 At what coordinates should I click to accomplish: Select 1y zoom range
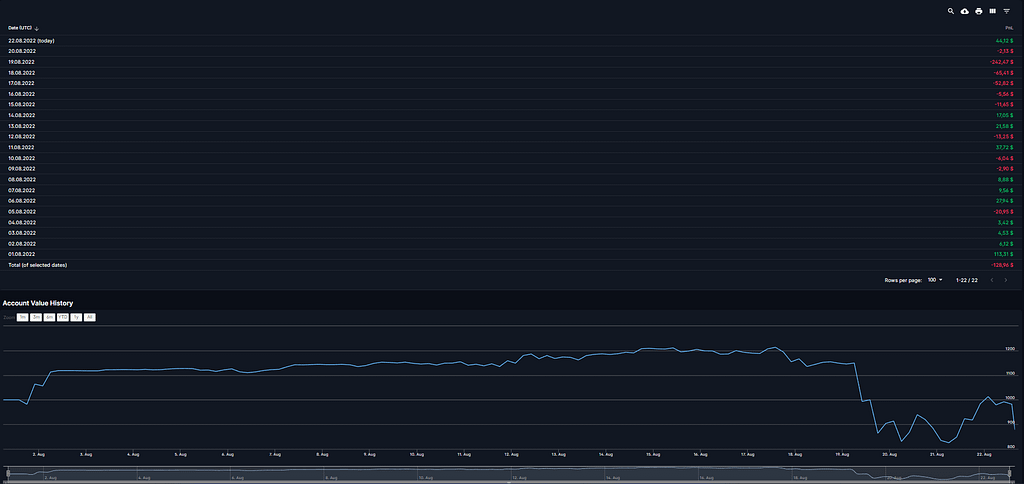(76, 317)
